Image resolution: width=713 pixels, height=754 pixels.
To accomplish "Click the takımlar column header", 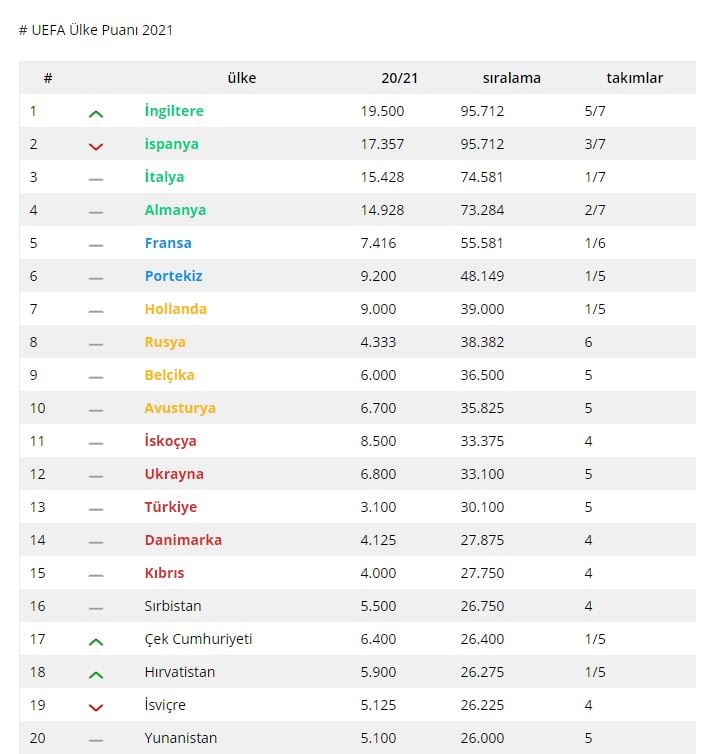I will tap(635, 78).
